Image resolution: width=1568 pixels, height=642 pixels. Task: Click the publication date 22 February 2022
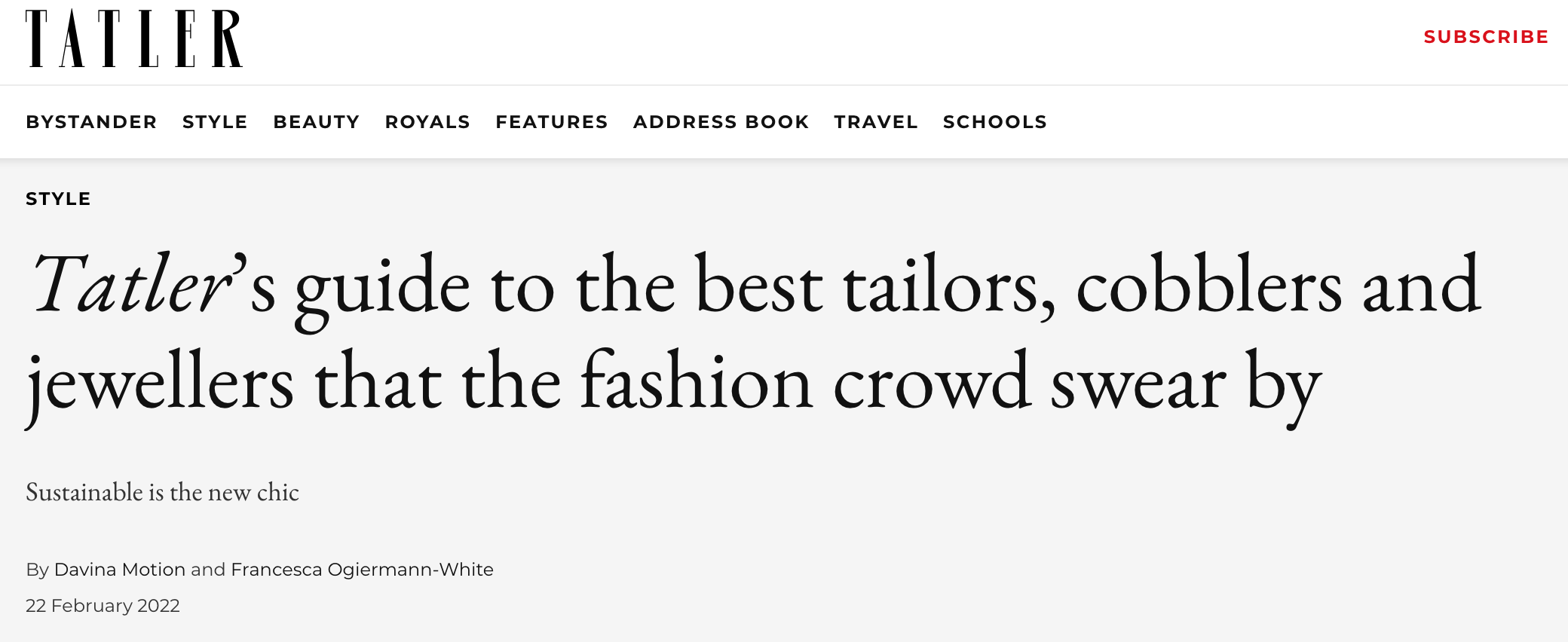pos(103,606)
